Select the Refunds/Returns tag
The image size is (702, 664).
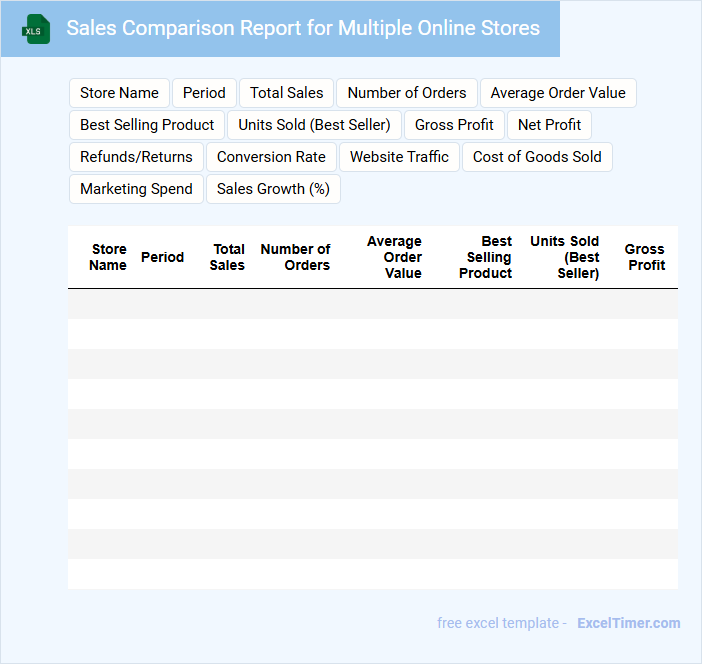click(136, 157)
